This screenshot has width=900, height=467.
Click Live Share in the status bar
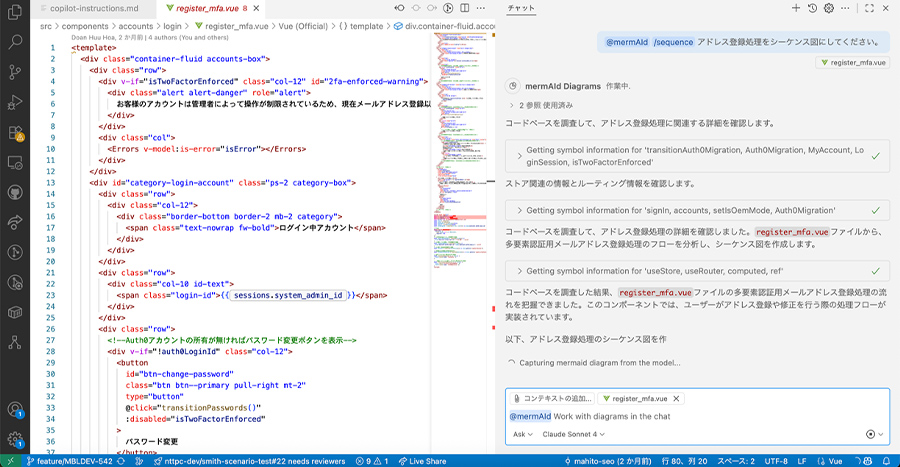(421, 461)
